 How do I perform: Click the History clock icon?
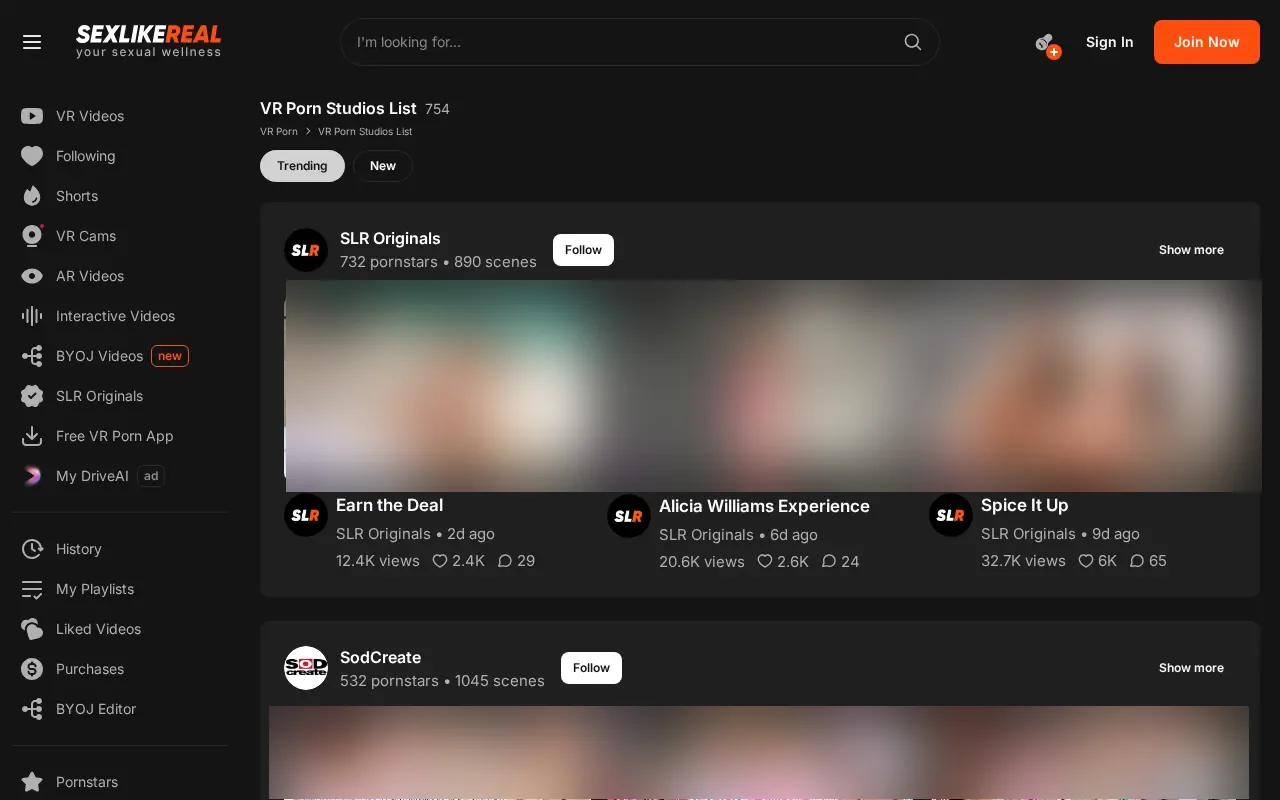point(32,549)
